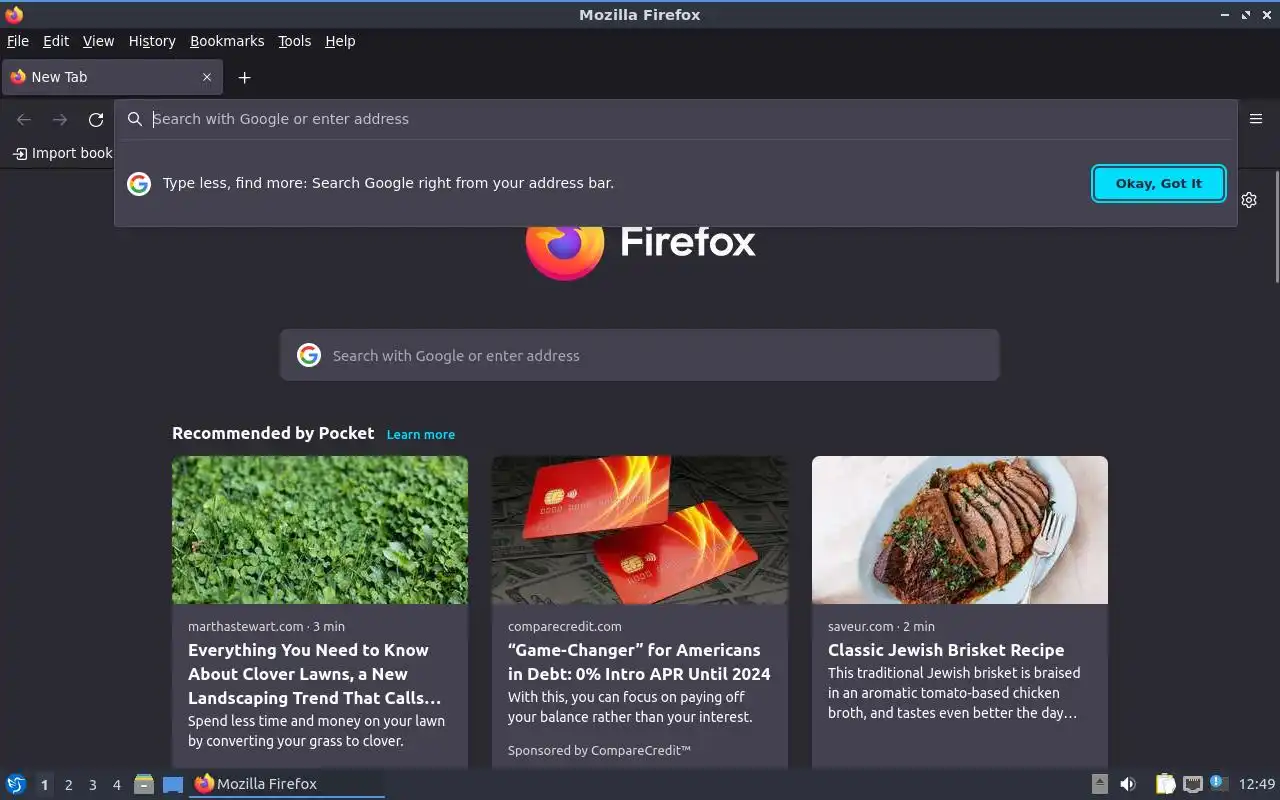
Task: Click the removable media eject tray icon
Action: click(1099, 784)
